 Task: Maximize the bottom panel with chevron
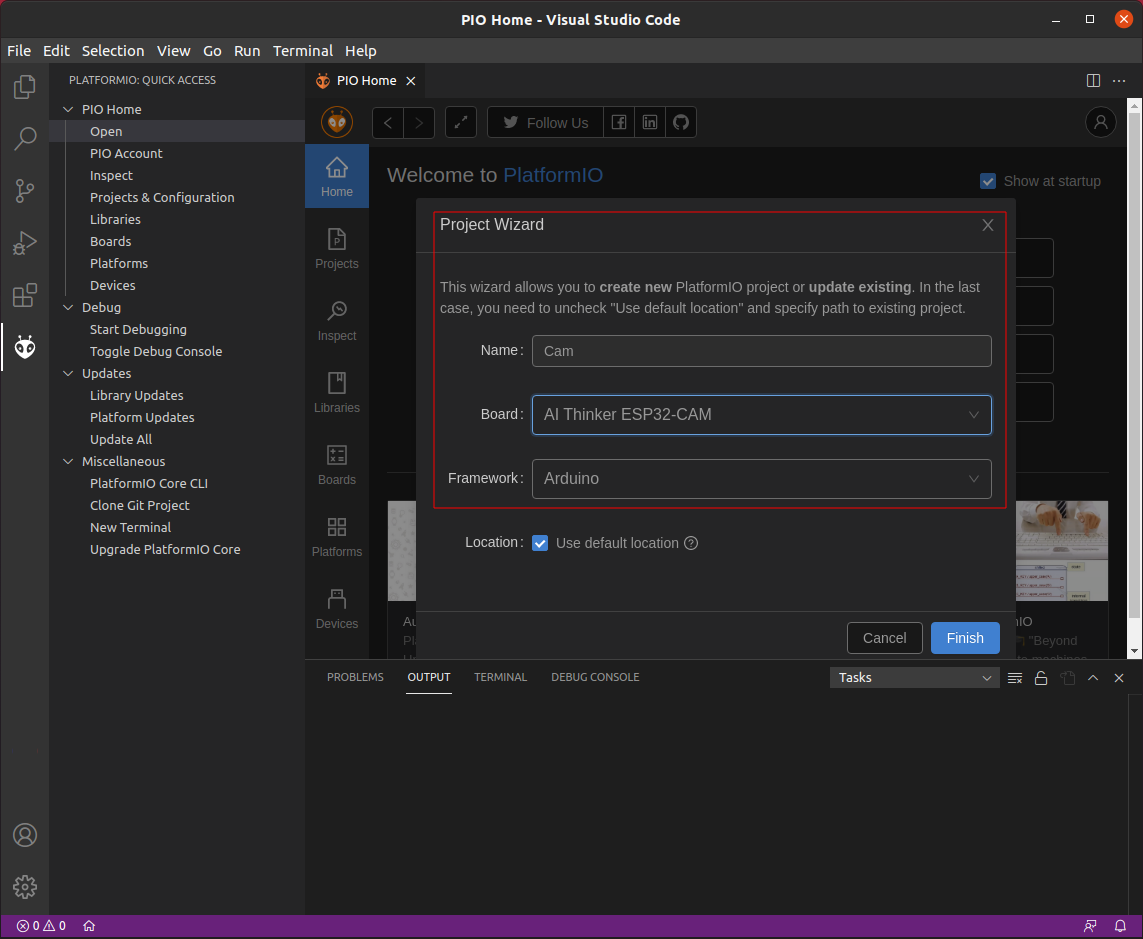coord(1093,678)
